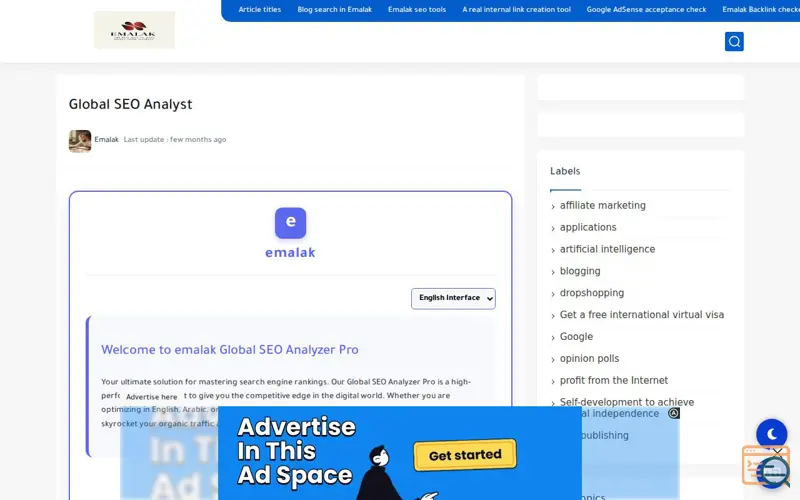The image size is (800, 500).
Task: Click the Get started ad button
Action: click(x=465, y=455)
